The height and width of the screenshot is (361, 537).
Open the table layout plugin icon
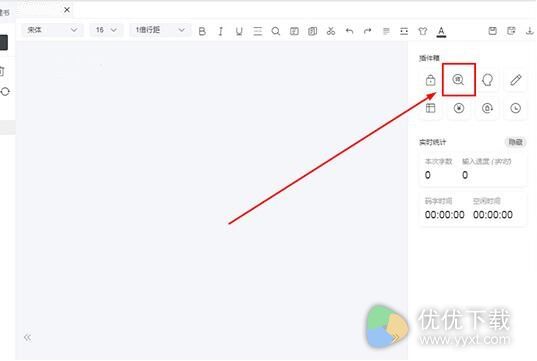(x=430, y=108)
